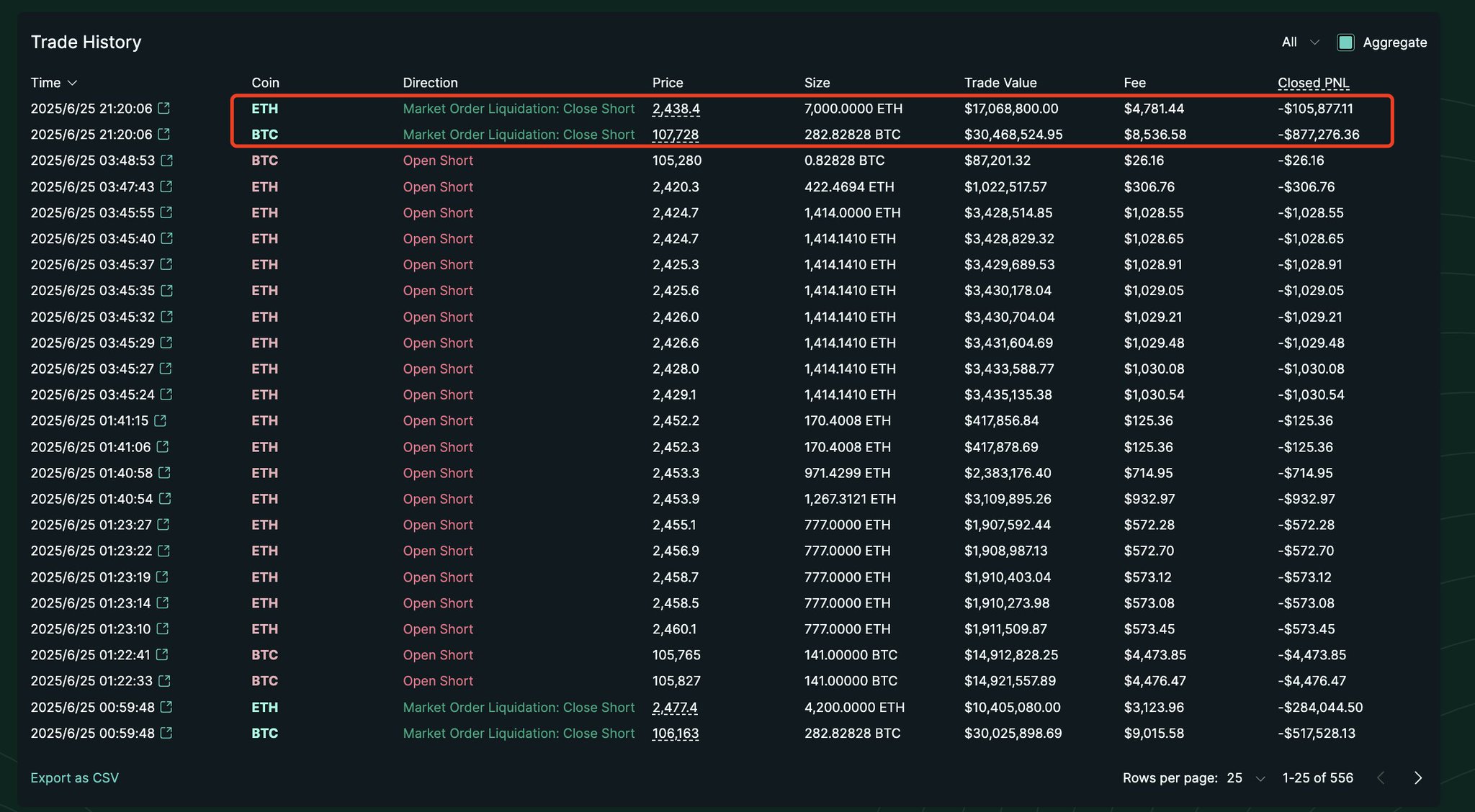The height and width of the screenshot is (812, 1475).
Task: Change Rows per page dropdown value
Action: point(1247,778)
